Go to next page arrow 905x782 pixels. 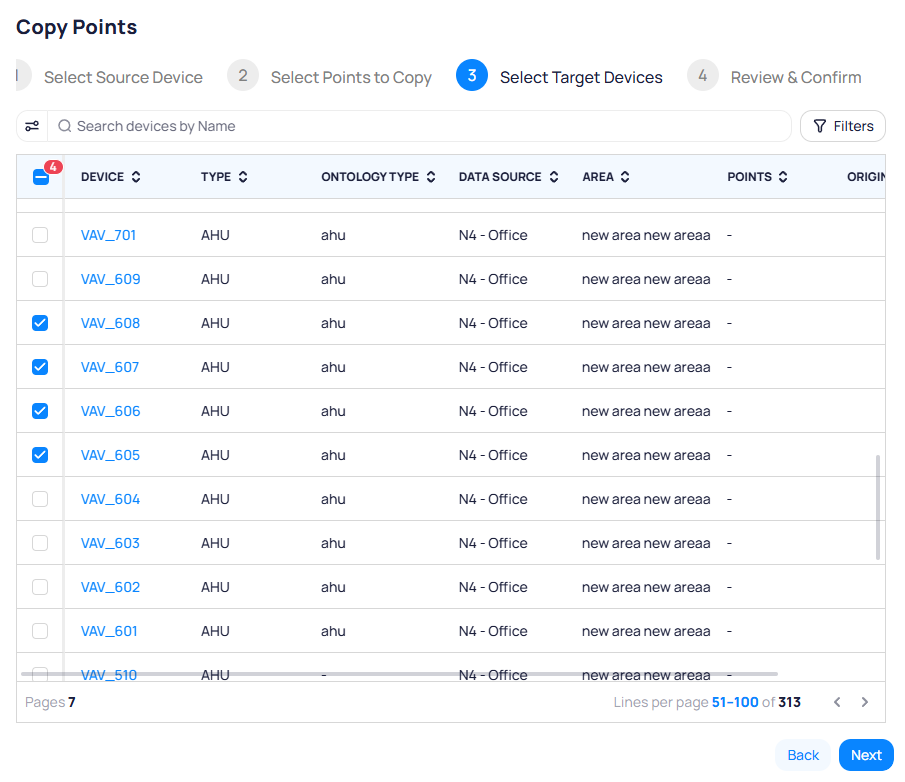(x=865, y=702)
